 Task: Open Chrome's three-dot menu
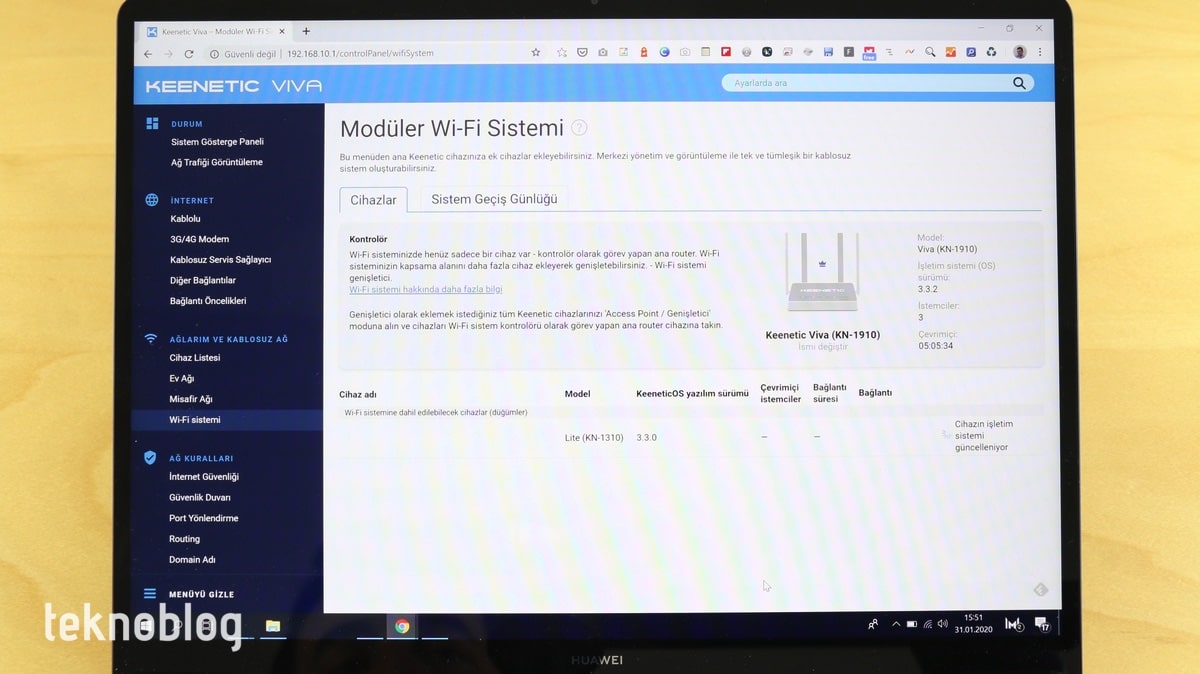(x=1040, y=52)
